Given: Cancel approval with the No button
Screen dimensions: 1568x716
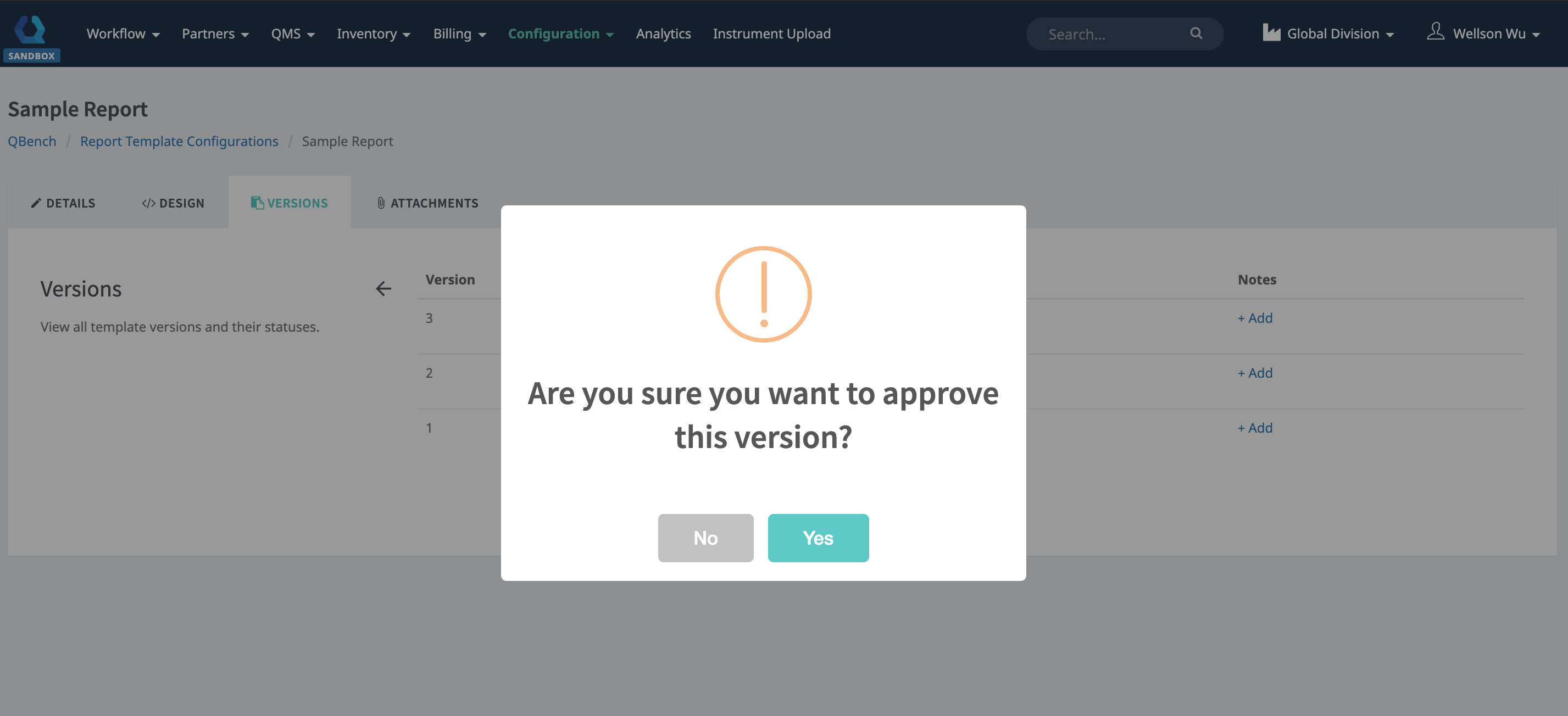Looking at the screenshot, I should pyautogui.click(x=705, y=538).
